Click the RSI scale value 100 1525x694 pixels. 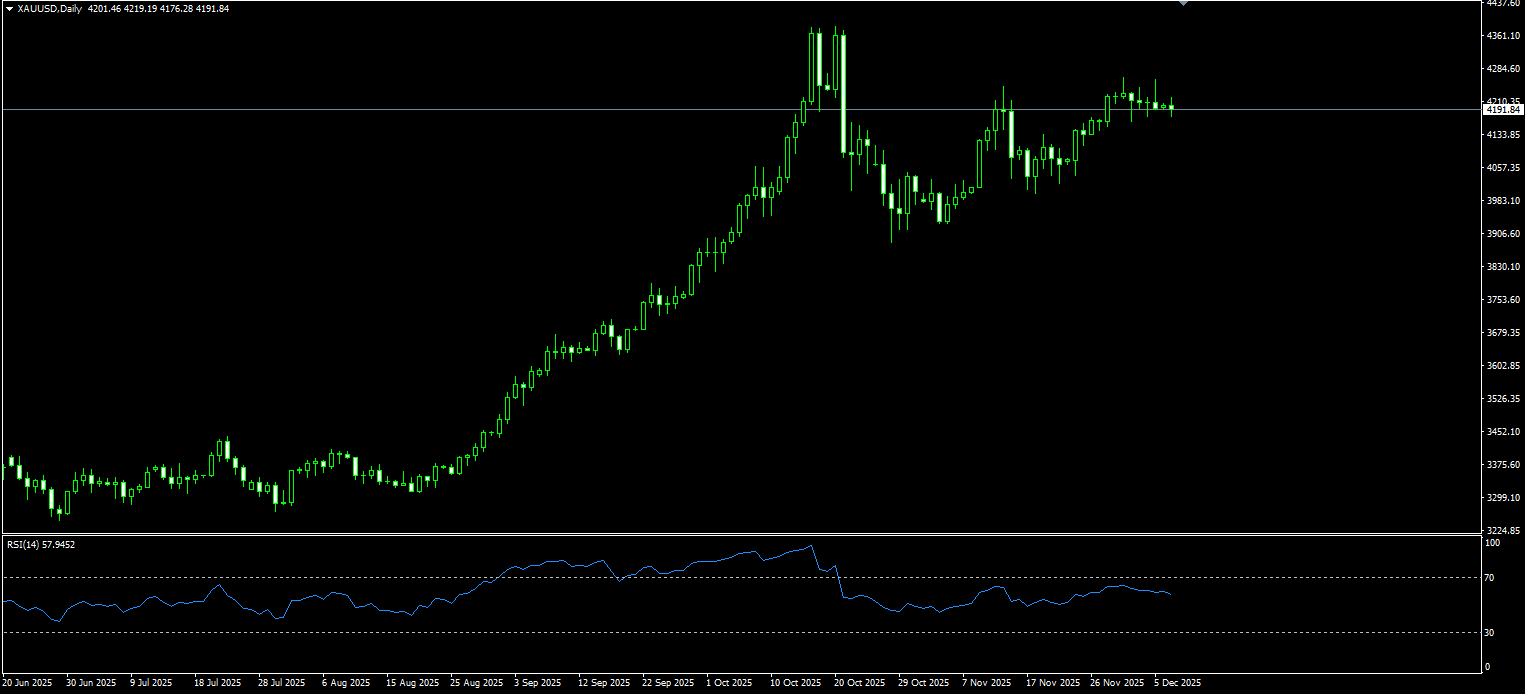[x=1492, y=543]
